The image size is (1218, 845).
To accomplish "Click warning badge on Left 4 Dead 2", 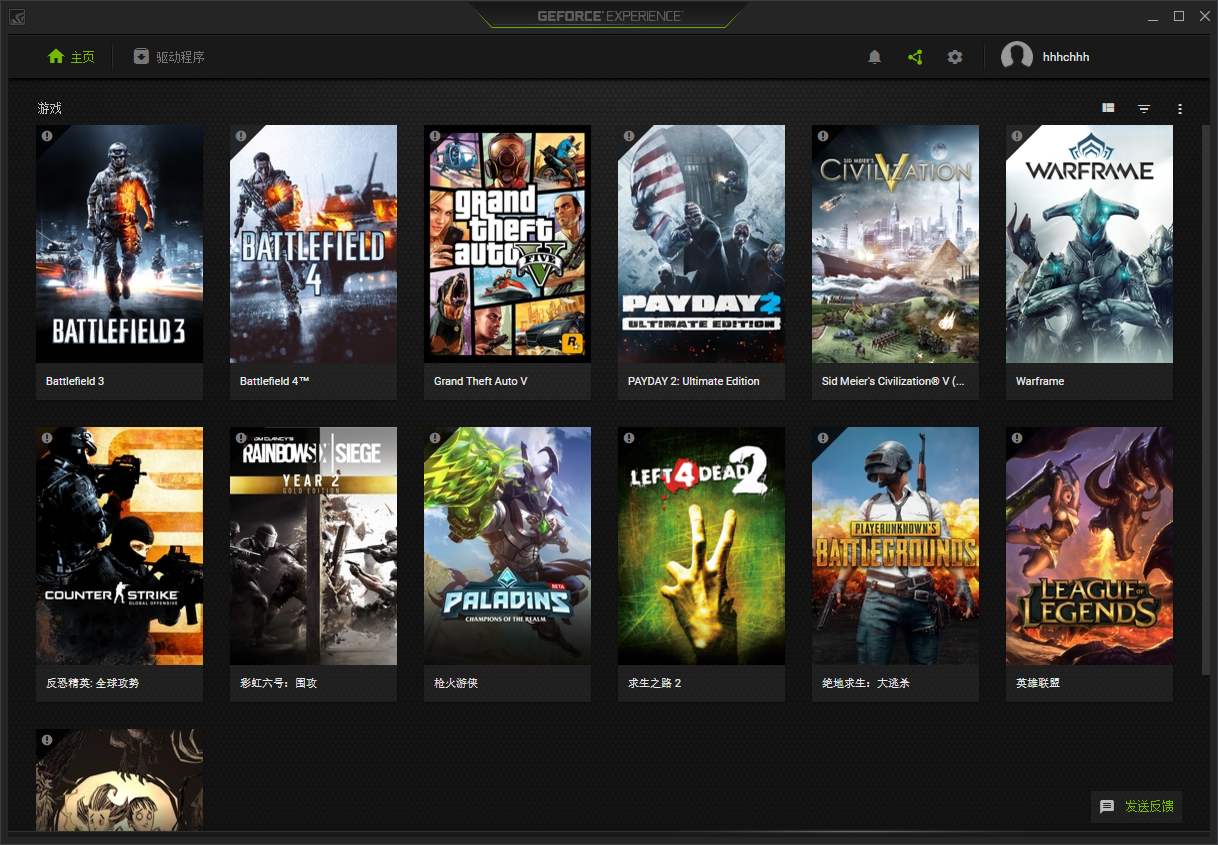I will coord(629,438).
